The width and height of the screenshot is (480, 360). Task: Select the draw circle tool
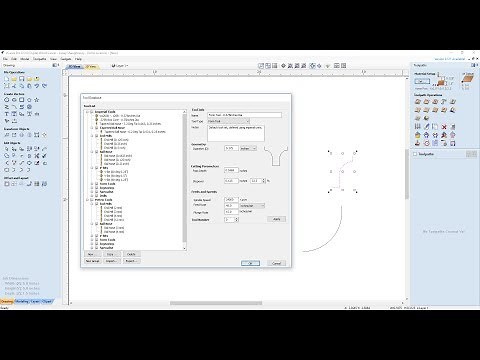[7, 100]
